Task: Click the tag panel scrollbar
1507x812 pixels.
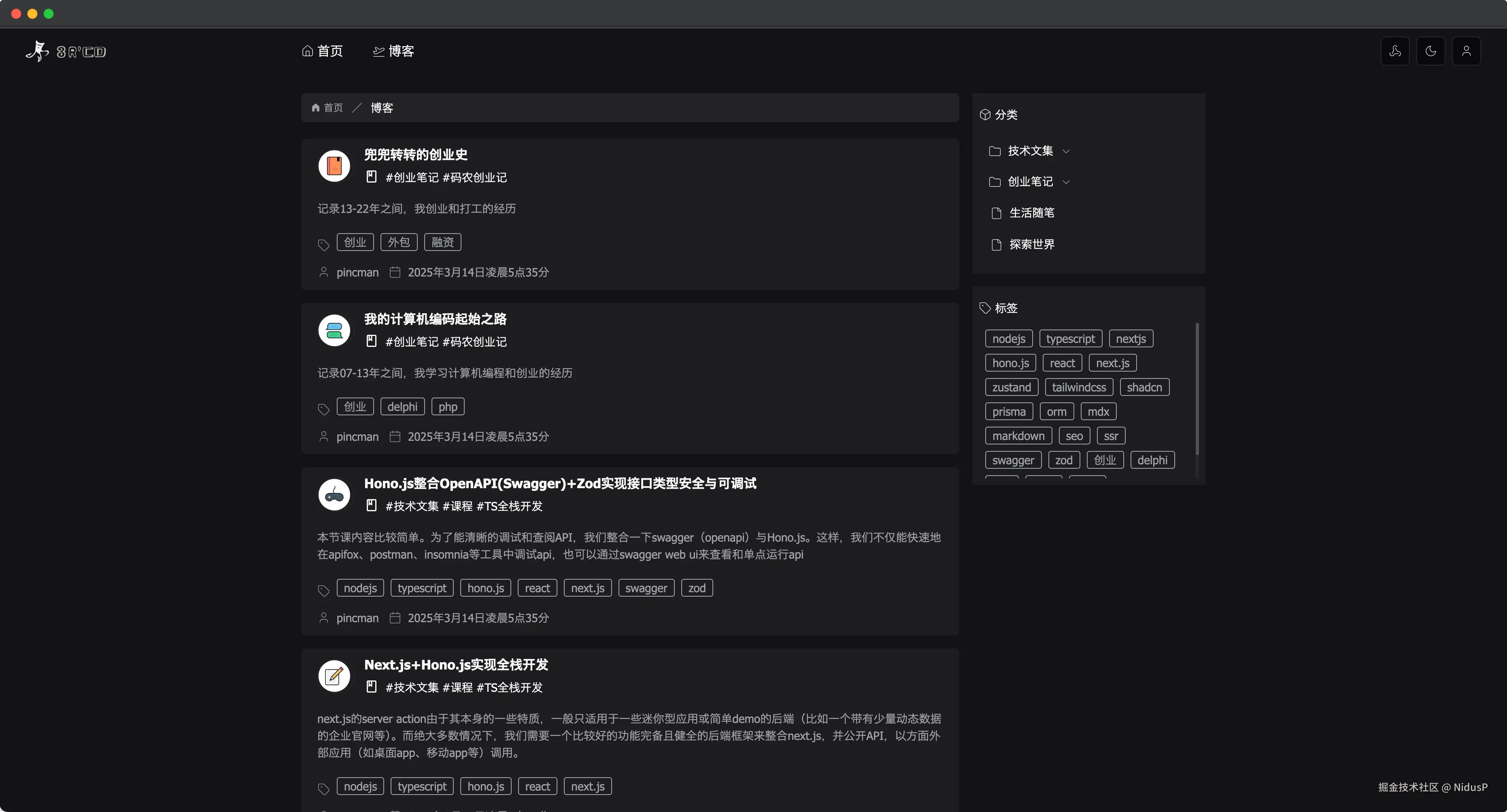Action: point(1197,389)
